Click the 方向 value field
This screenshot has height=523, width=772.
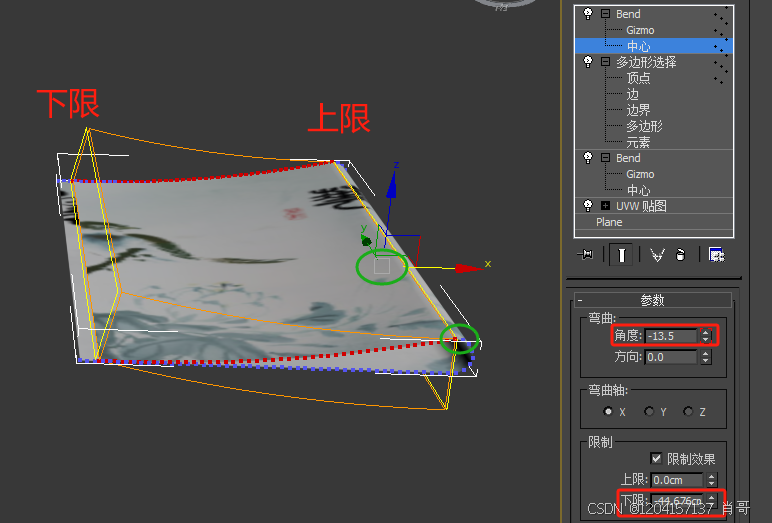[671, 357]
